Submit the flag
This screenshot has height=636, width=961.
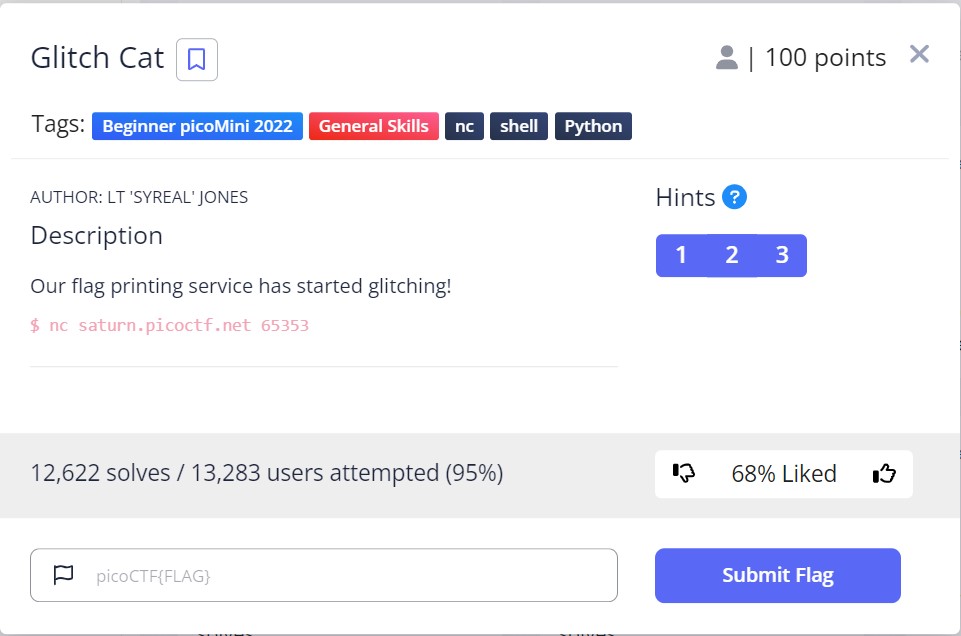(778, 575)
